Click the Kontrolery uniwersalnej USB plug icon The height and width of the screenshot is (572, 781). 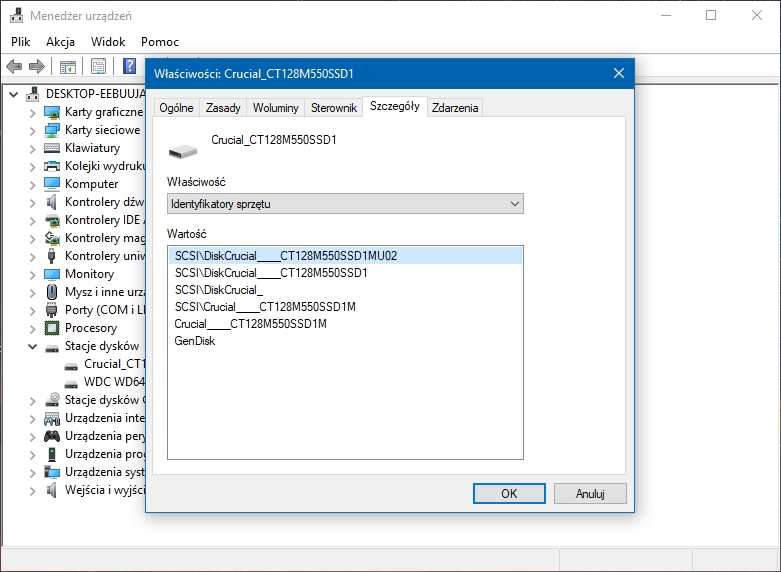coord(52,256)
